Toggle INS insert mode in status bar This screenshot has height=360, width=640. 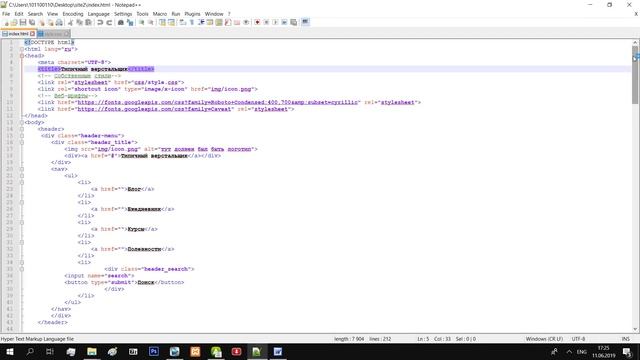(x=625, y=339)
